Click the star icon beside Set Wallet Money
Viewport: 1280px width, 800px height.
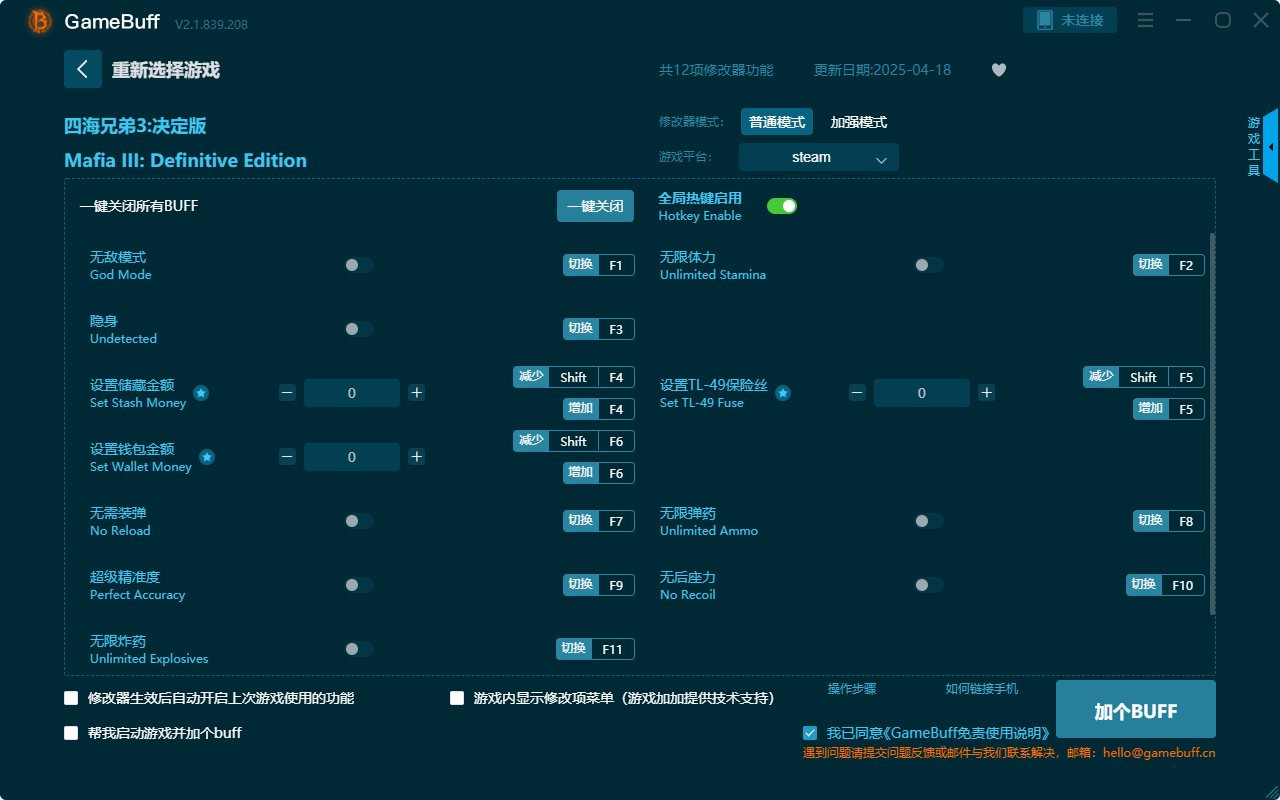tap(207, 458)
